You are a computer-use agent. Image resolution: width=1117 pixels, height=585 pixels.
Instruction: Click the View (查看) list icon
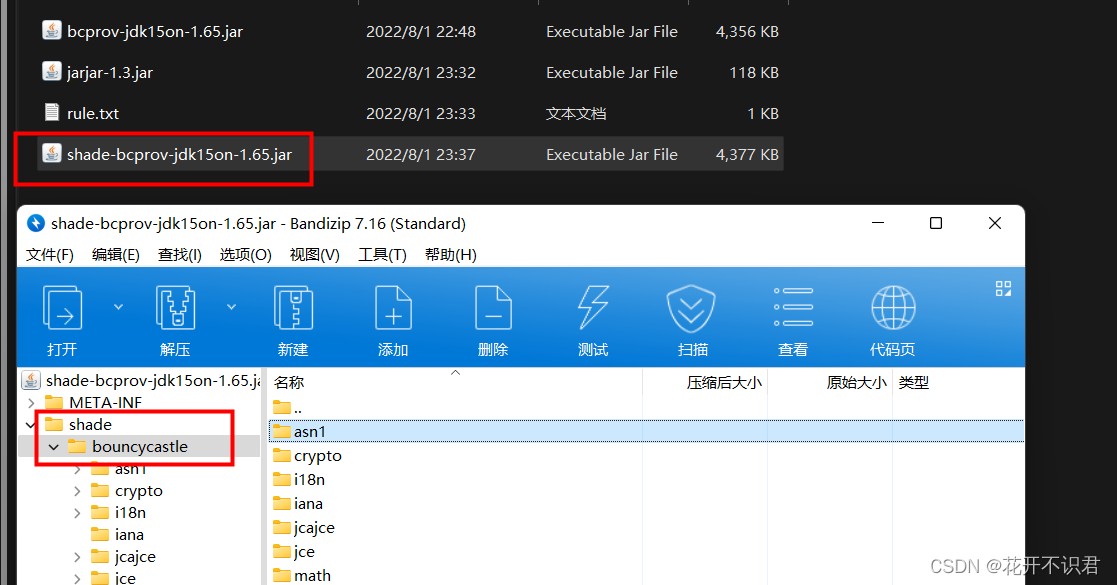[793, 308]
